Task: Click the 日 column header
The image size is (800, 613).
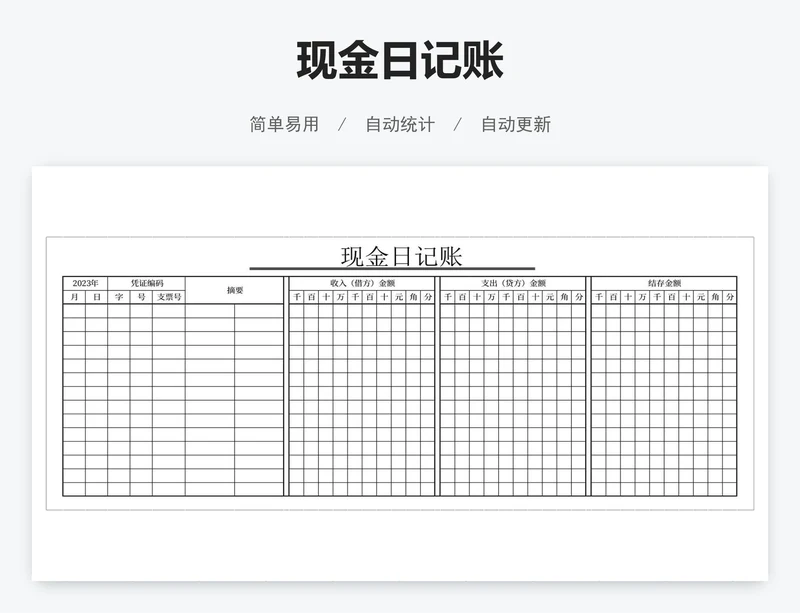Action: point(96,297)
